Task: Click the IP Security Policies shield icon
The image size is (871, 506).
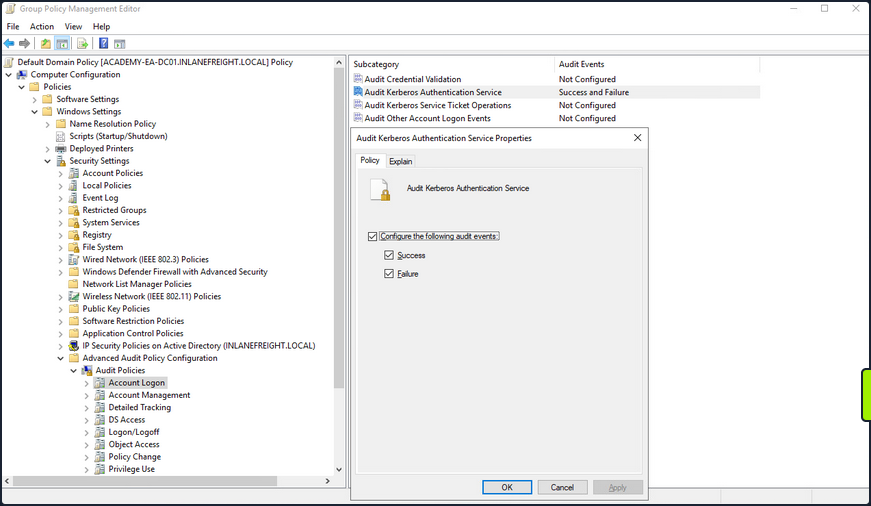Action: pyautogui.click(x=74, y=346)
